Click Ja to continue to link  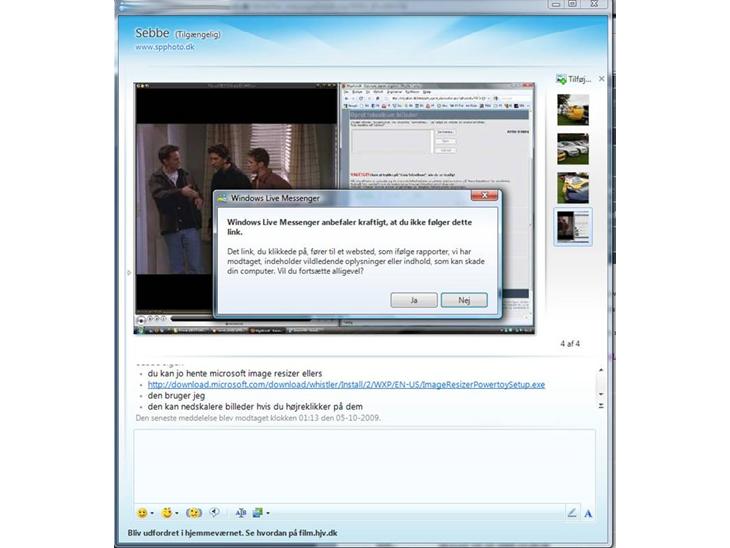[x=414, y=300]
